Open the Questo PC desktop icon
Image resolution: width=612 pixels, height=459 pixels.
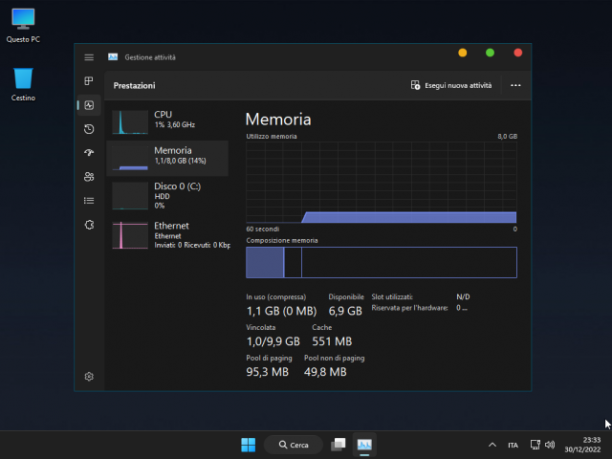click(23, 25)
